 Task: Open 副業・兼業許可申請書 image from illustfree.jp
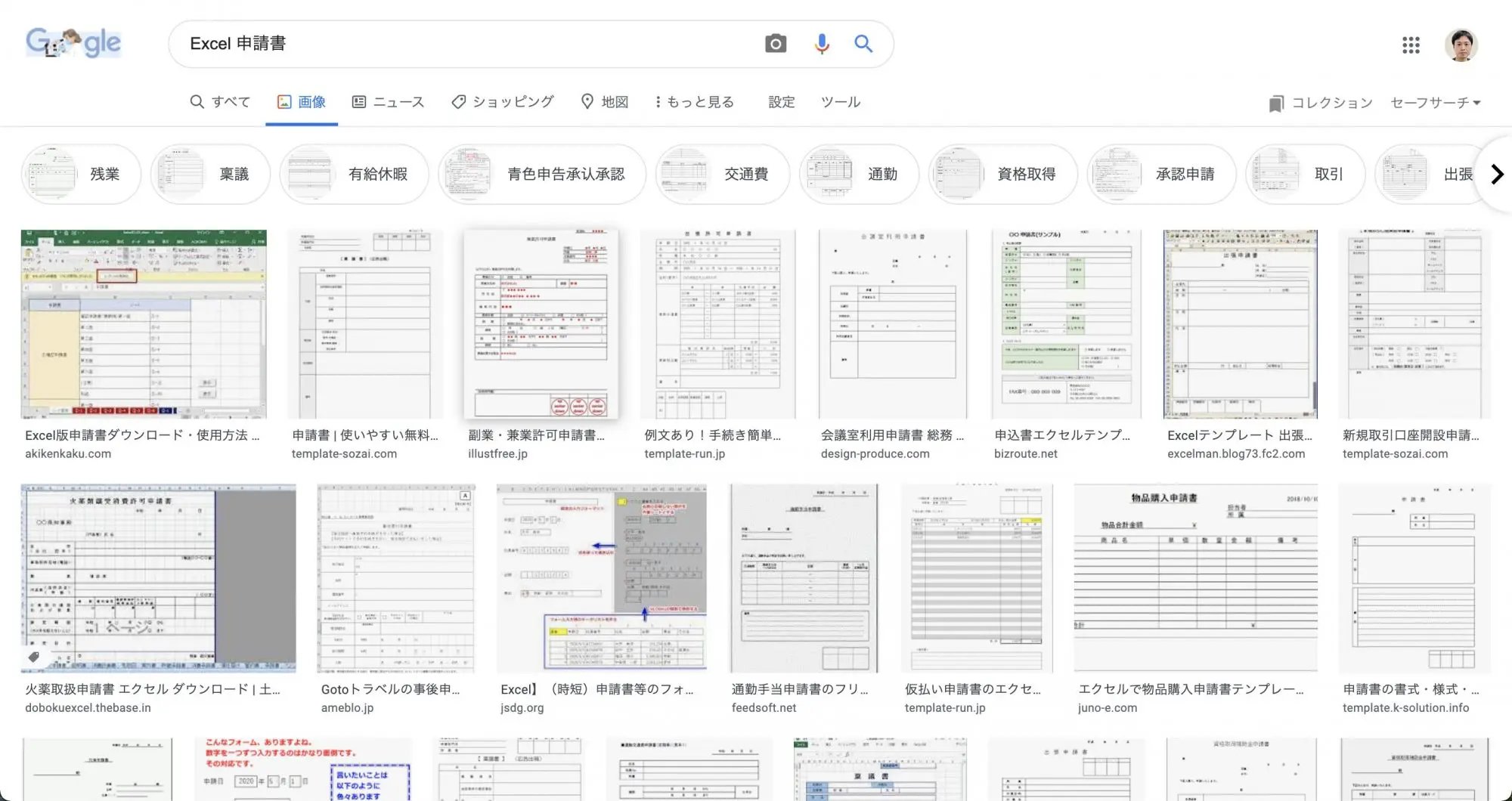click(541, 324)
